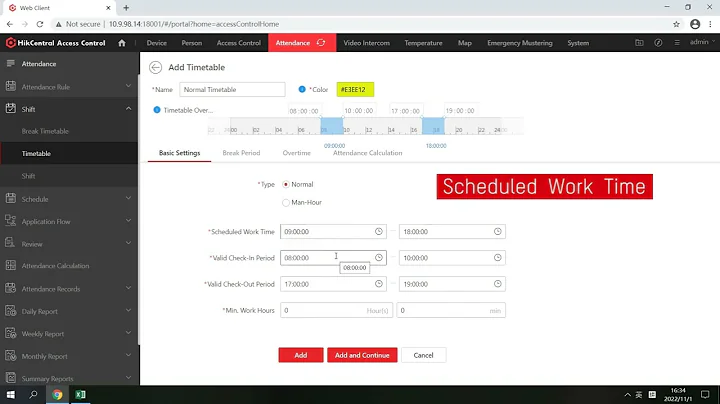Click the Attendance Rule sidebar icon
Screen dimensions: 720x404
11,86
